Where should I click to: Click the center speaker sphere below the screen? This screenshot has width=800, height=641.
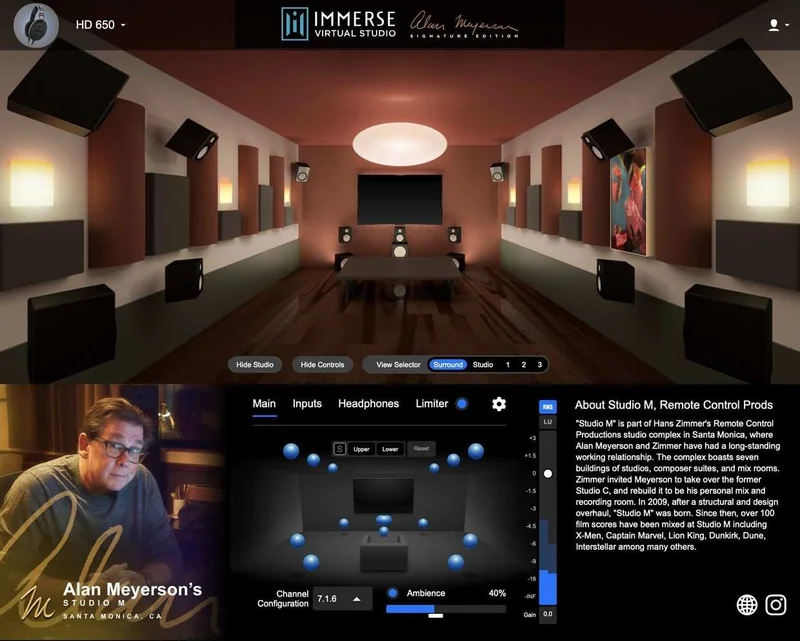pyautogui.click(x=384, y=521)
